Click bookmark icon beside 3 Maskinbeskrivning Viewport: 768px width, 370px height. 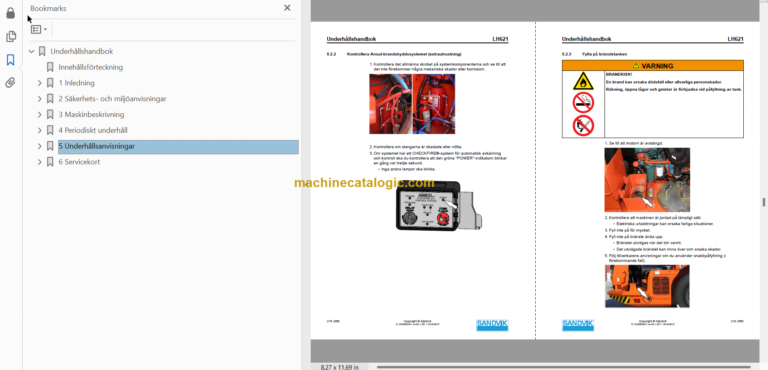point(50,114)
